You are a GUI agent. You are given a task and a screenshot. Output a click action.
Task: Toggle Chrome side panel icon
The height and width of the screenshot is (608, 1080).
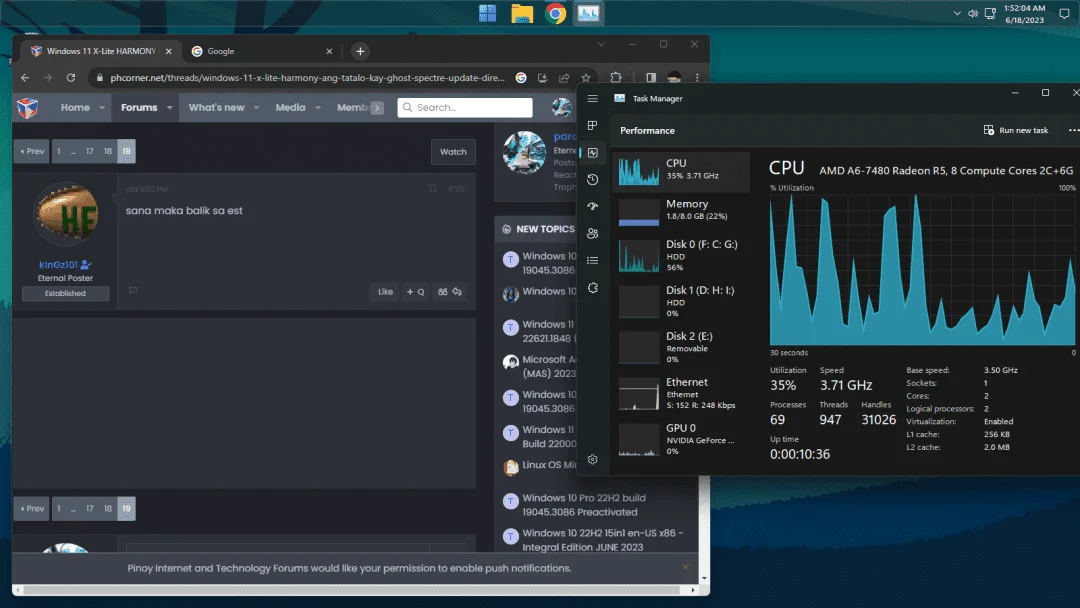(651, 78)
